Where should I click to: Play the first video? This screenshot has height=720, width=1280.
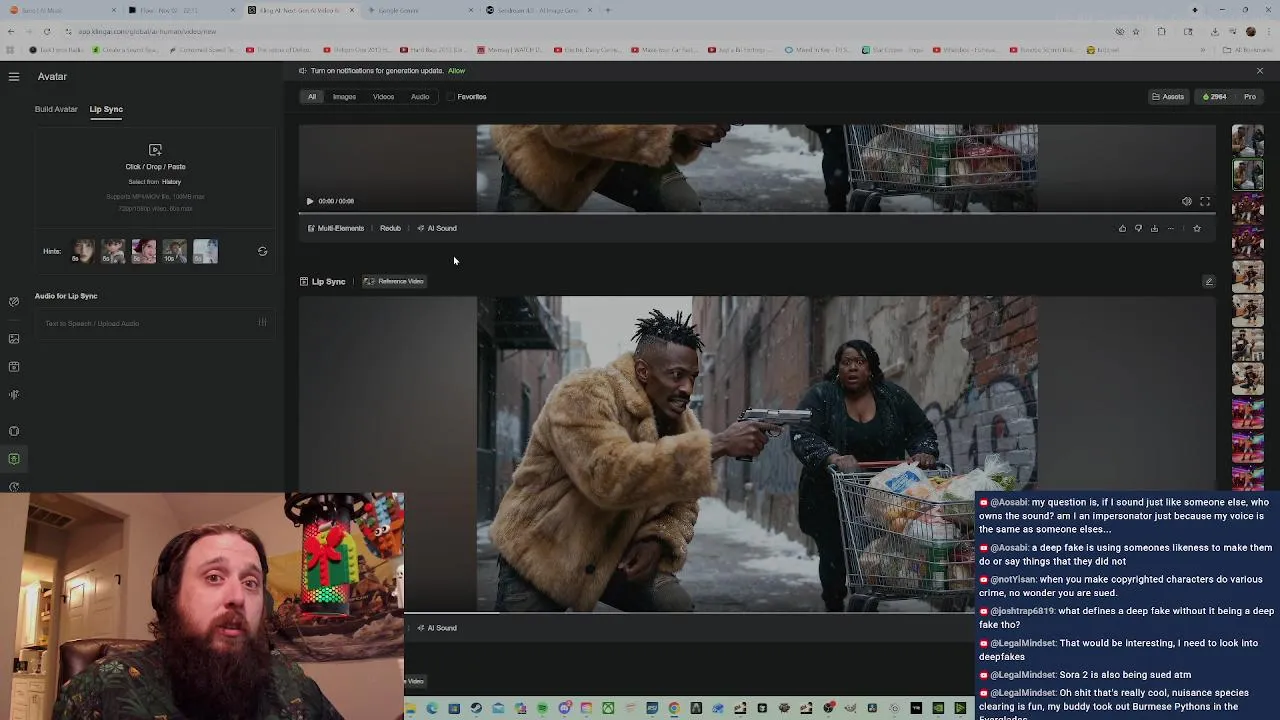point(309,201)
